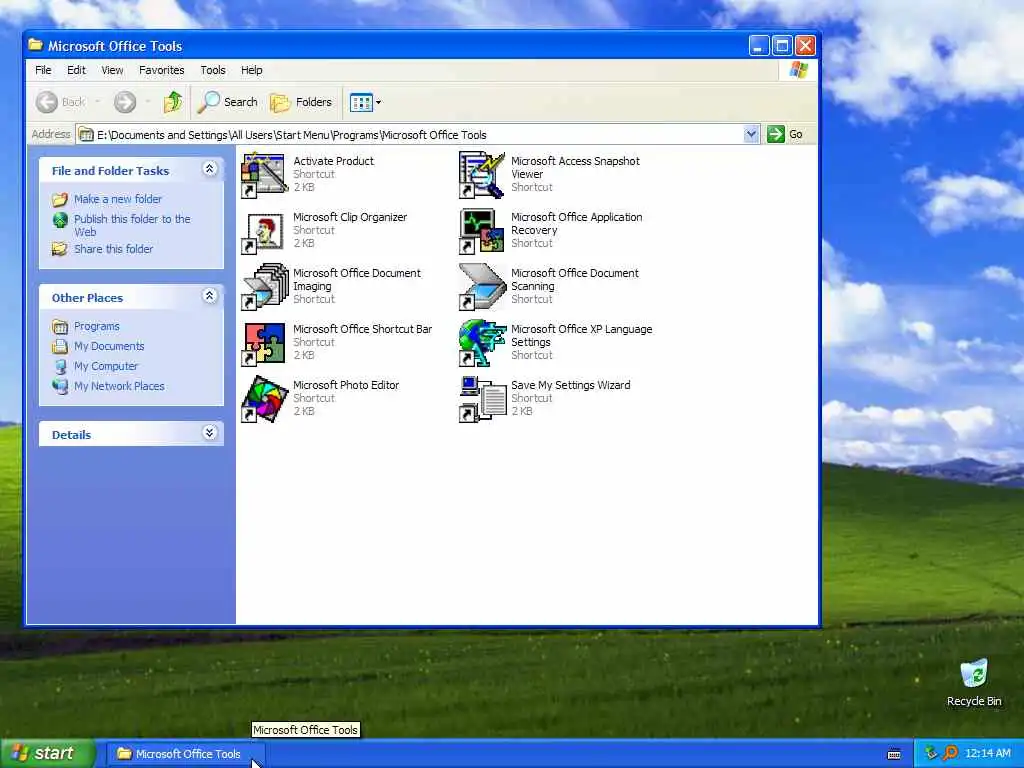The height and width of the screenshot is (768, 1024).
Task: Select the Microsoft Access Snapshot Viewer icon
Action: (482, 174)
